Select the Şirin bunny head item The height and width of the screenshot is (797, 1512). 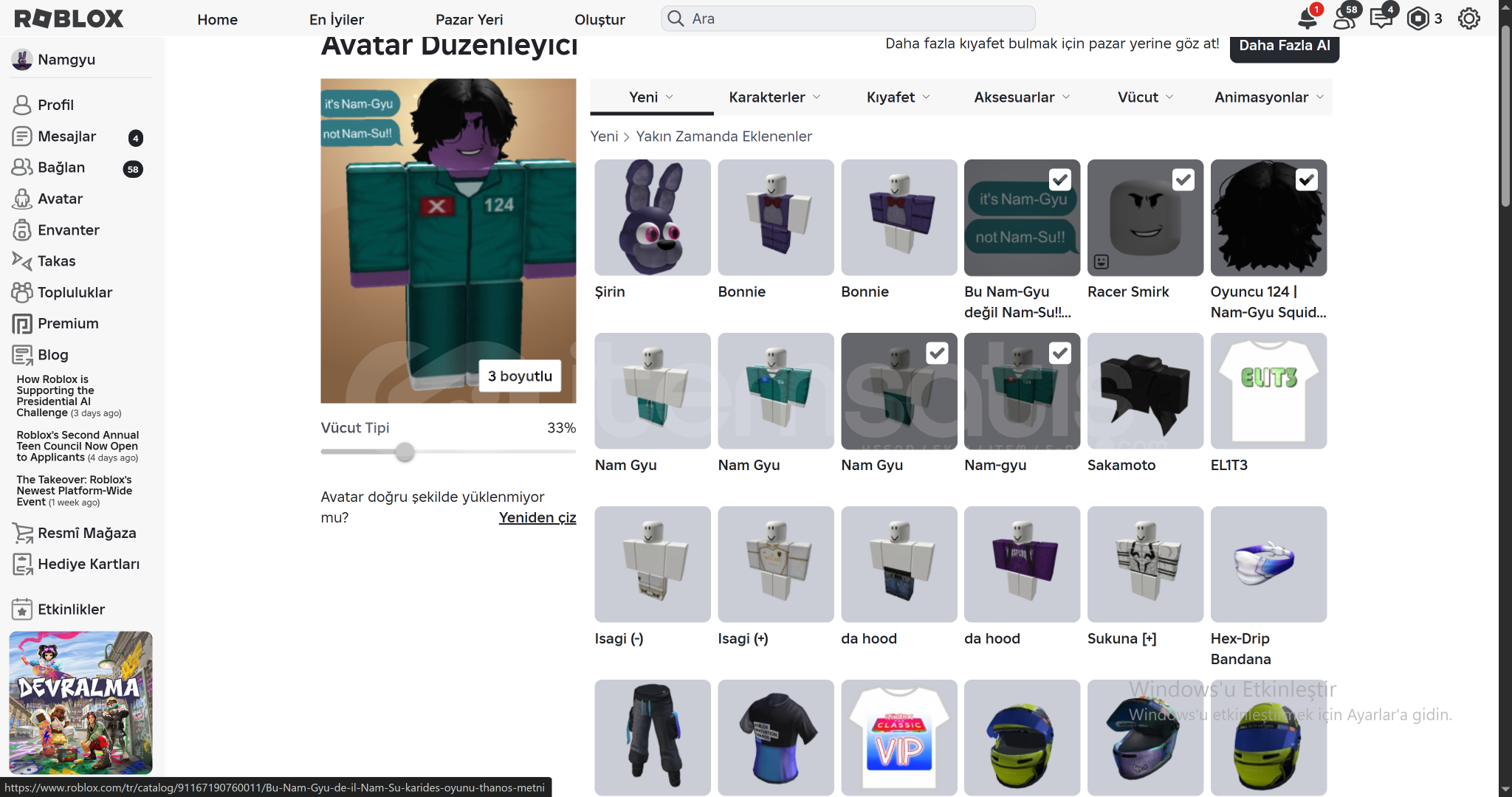tap(653, 218)
